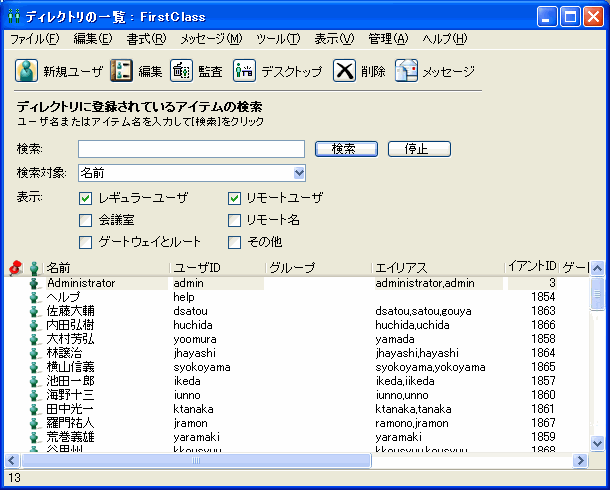Open the デスクトップ (Desktop) toolbar icon
The image size is (610, 490).
244,71
